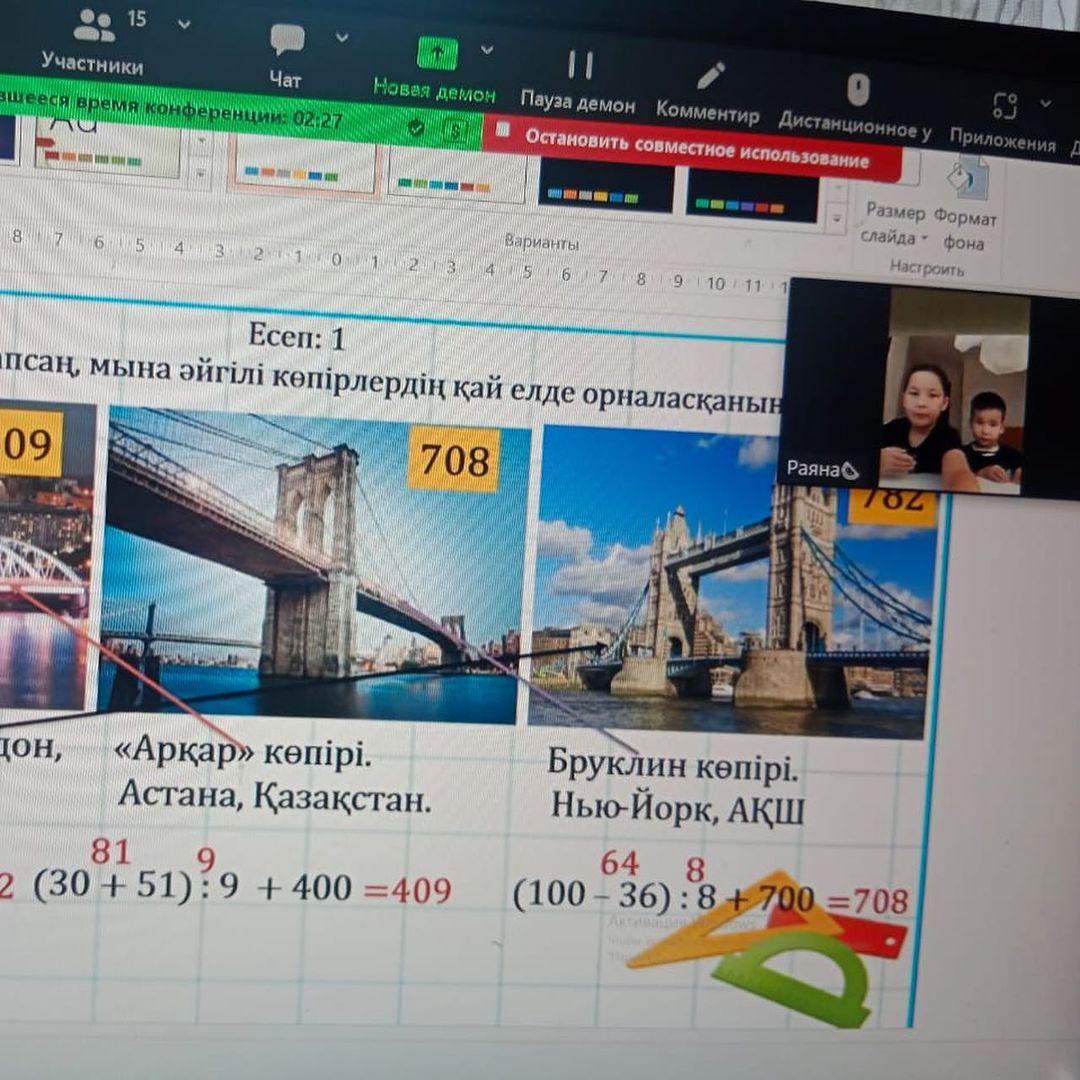The height and width of the screenshot is (1080, 1080).
Task: Expand the themes gallery more arrow
Action: click(201, 174)
